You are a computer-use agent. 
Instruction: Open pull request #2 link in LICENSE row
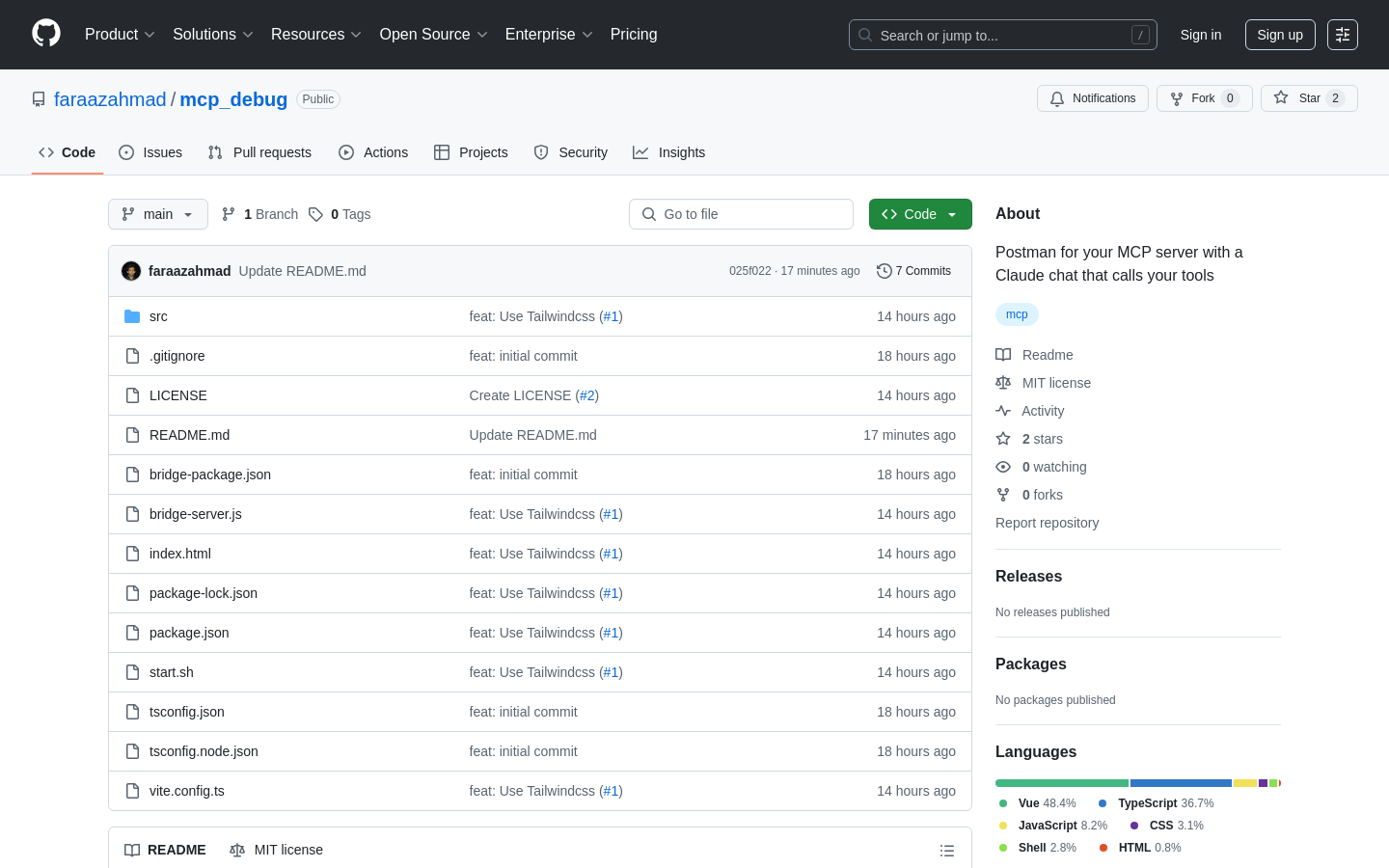pyautogui.click(x=586, y=395)
